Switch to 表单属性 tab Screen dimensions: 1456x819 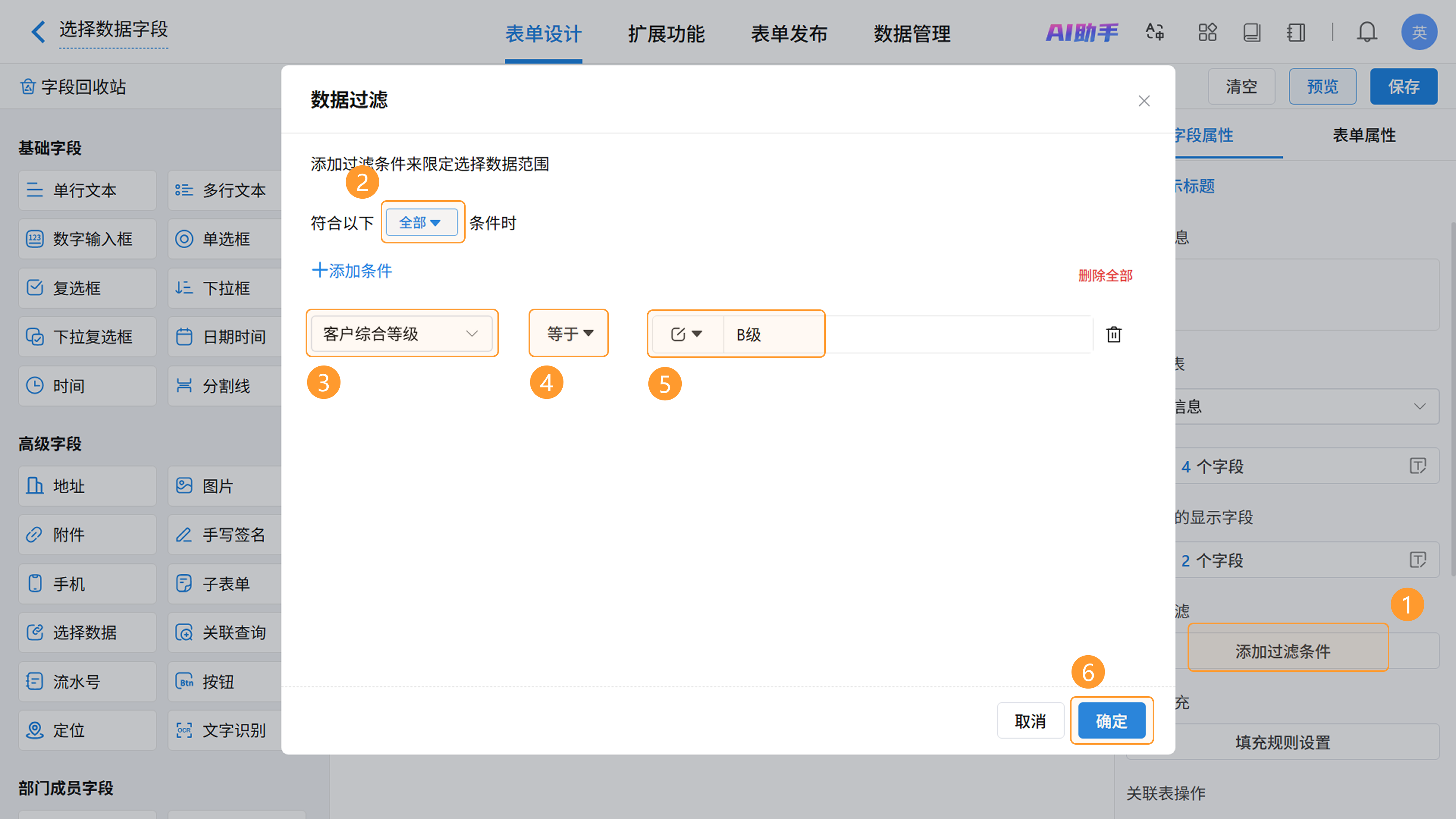point(1364,135)
